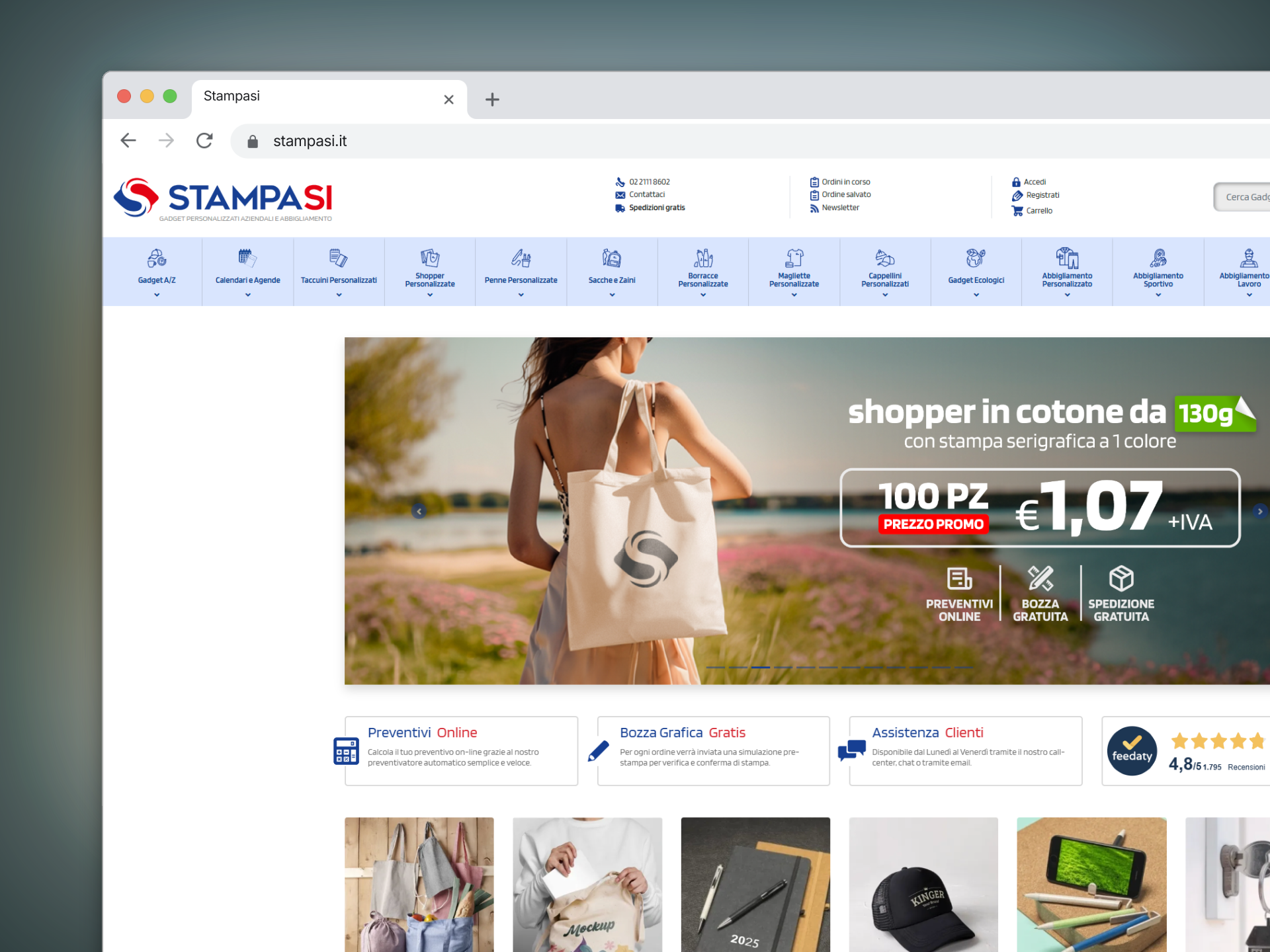Open the Gadget A/Z menu label
Image resolution: width=1270 pixels, height=952 pixels.
pos(157,280)
